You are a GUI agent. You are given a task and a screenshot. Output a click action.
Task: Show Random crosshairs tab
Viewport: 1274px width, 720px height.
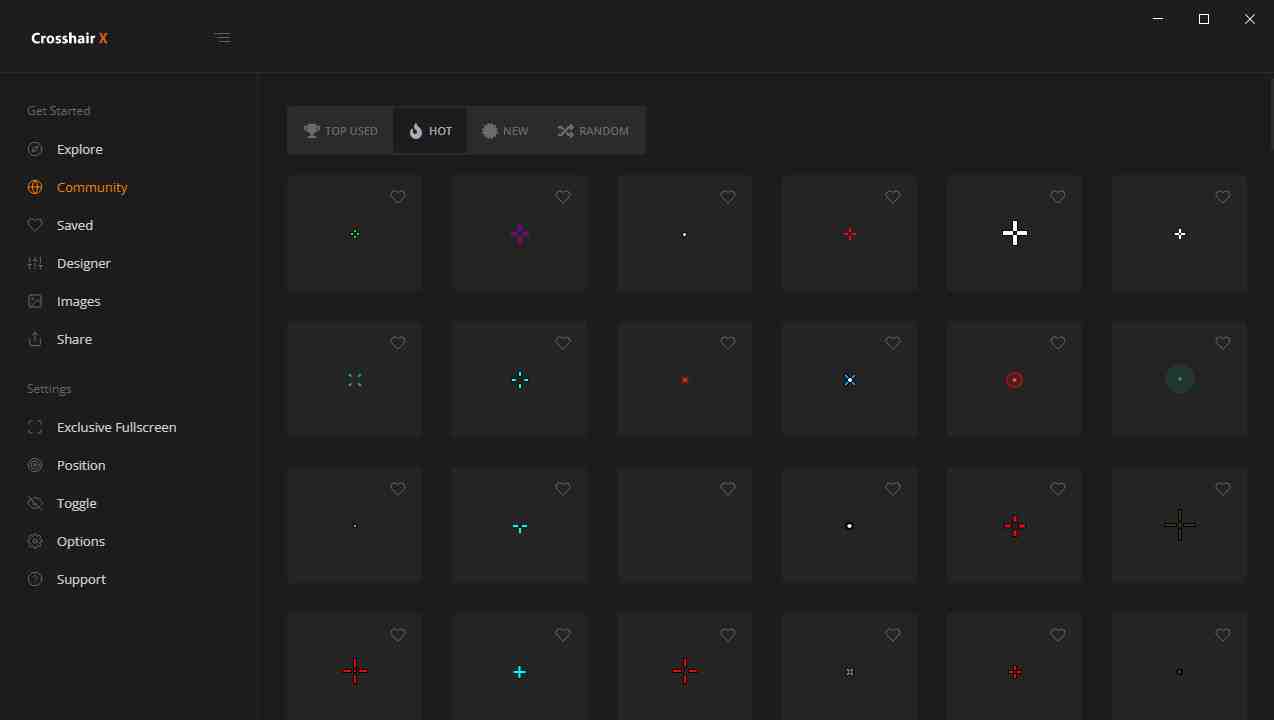pyautogui.click(x=593, y=131)
